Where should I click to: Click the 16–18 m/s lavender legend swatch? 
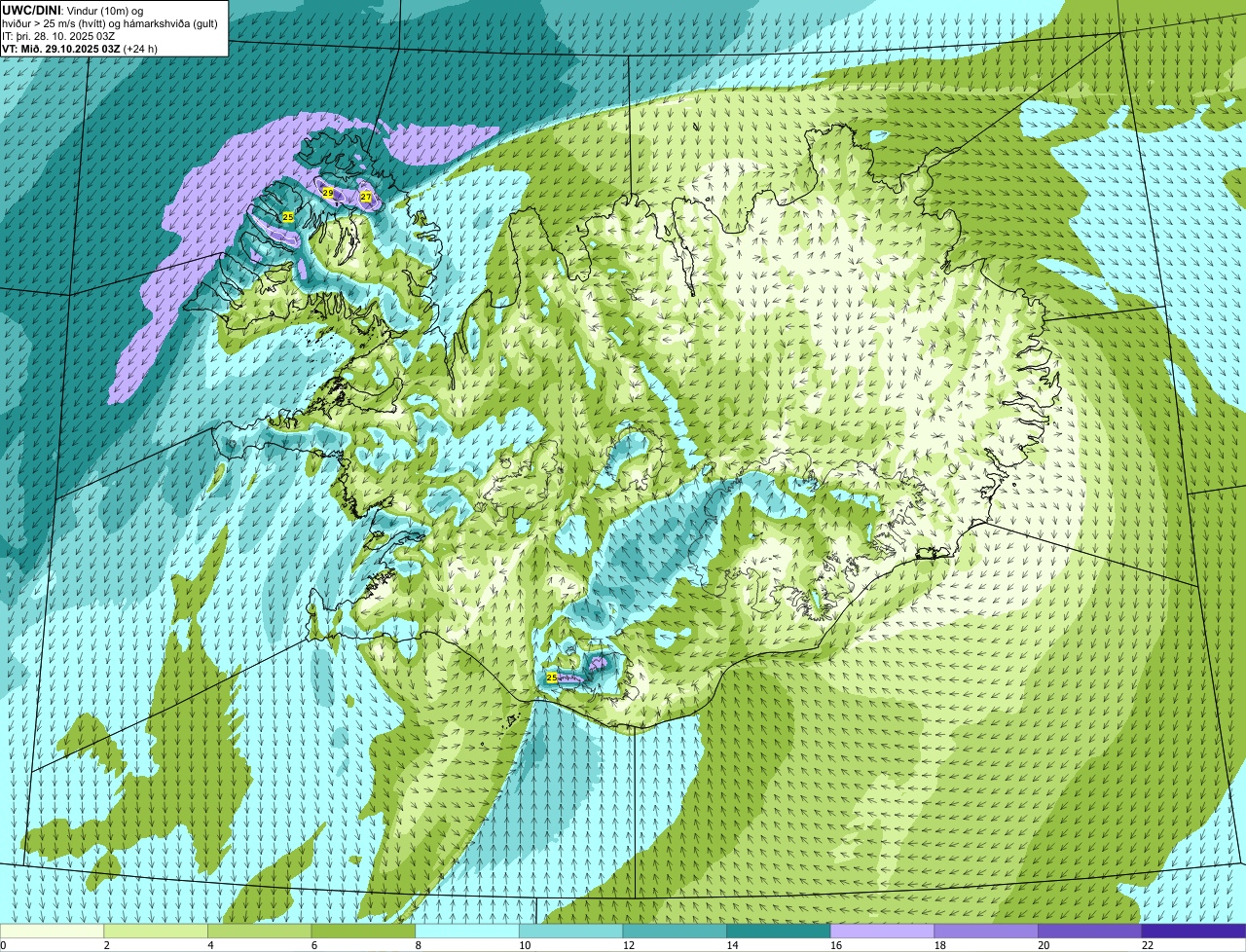point(882,931)
